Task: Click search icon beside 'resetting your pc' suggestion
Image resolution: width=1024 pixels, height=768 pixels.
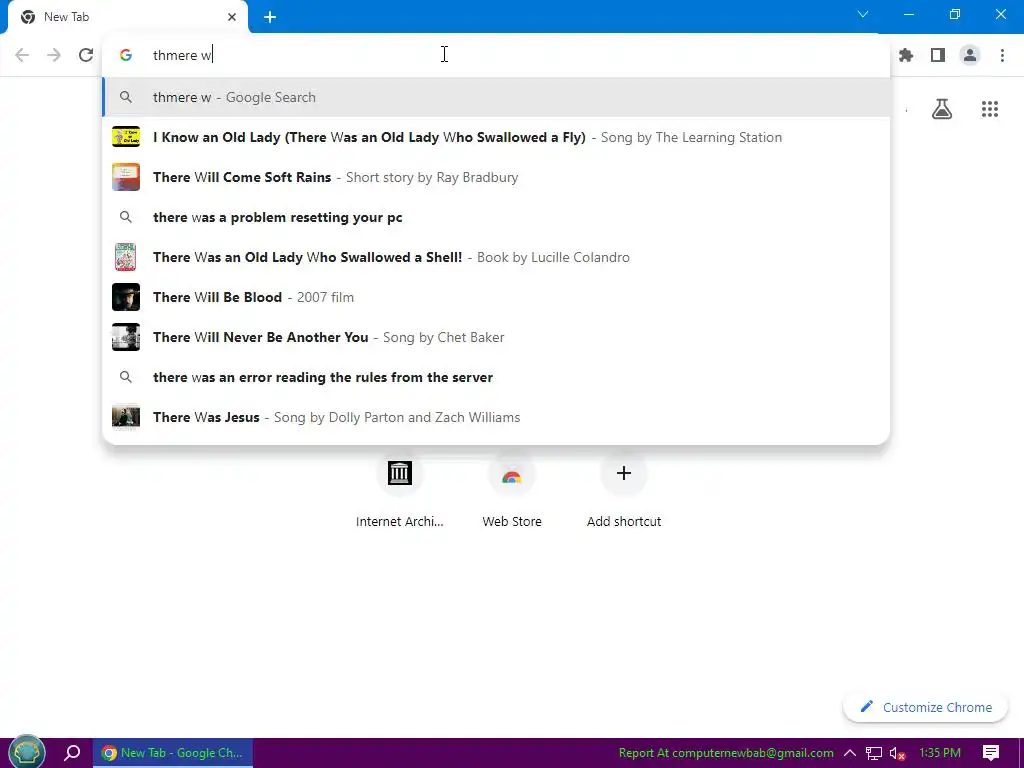Action: (x=126, y=217)
